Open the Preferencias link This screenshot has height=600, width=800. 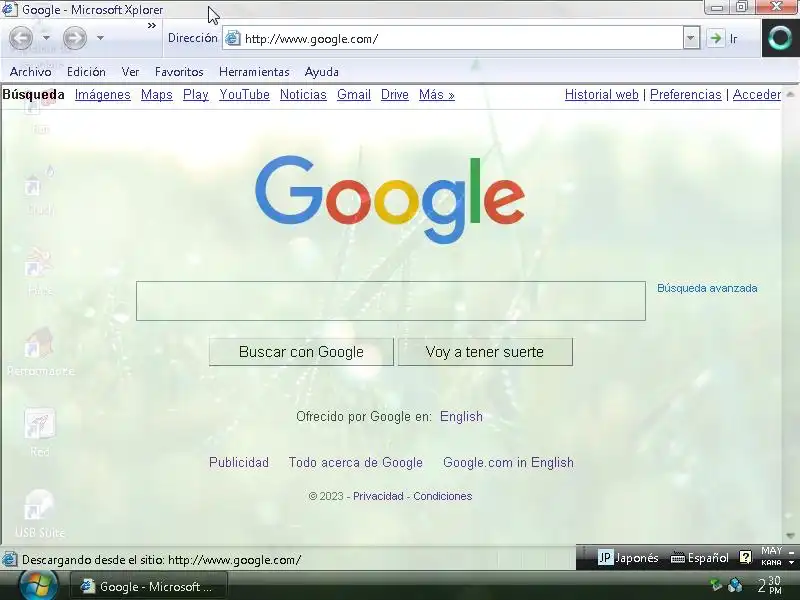pos(686,94)
